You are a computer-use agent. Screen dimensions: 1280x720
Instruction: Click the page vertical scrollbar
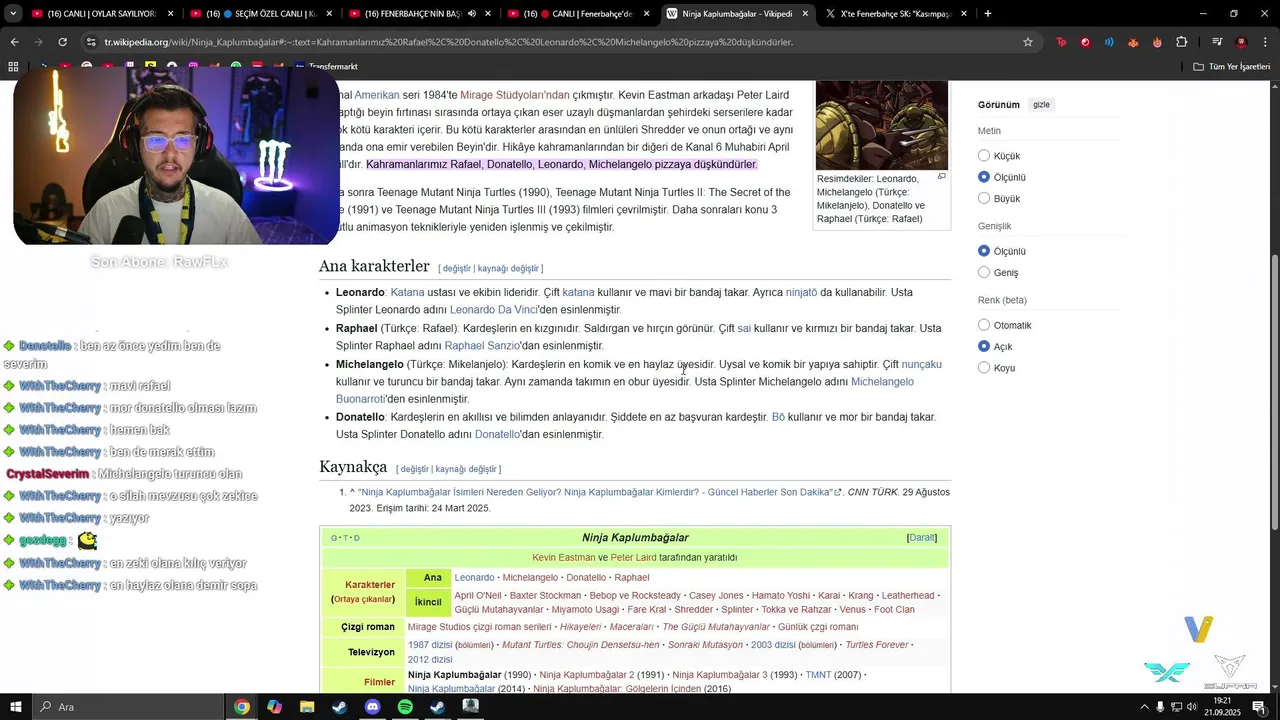tap(1274, 390)
